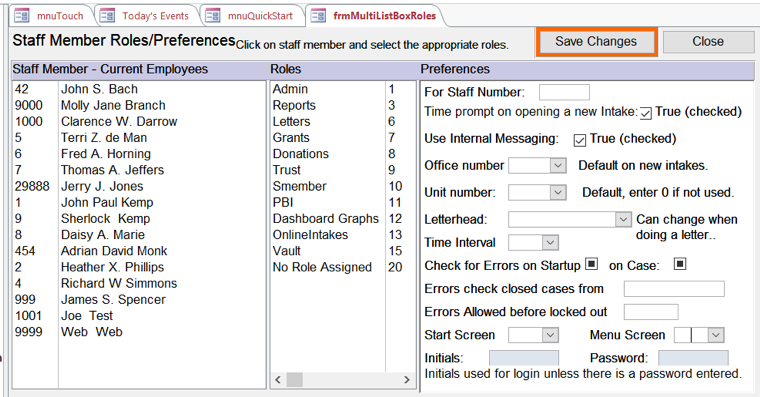Open the Unit number dropdown

coord(558,192)
